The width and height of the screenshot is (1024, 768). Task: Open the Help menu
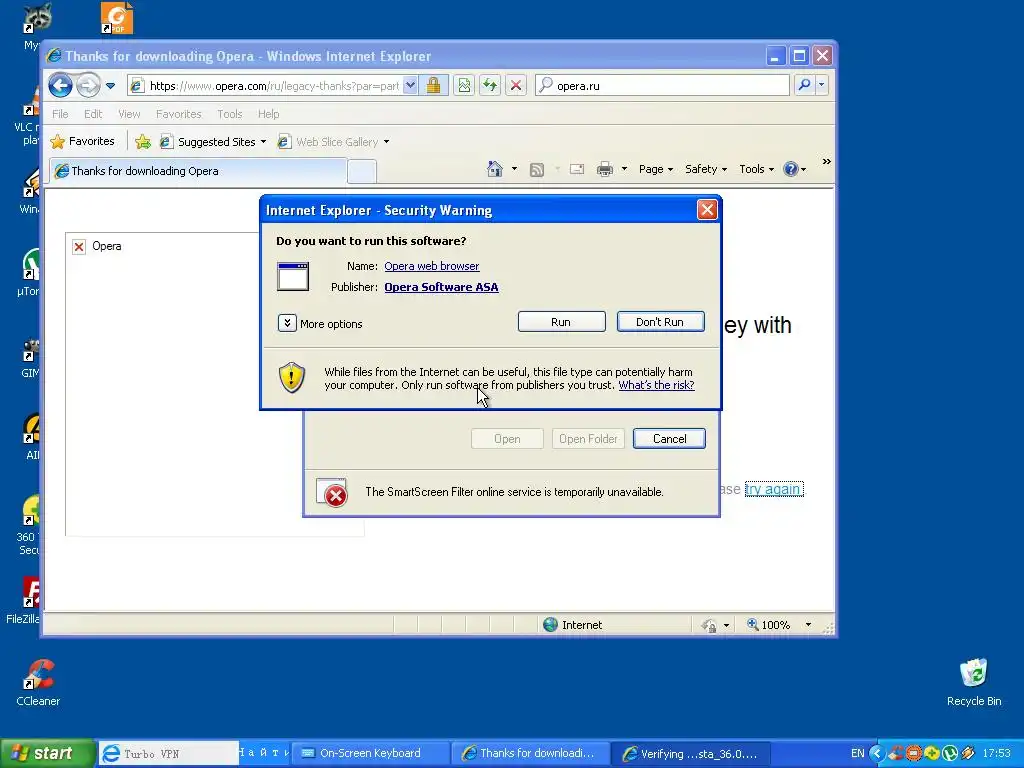(x=268, y=114)
